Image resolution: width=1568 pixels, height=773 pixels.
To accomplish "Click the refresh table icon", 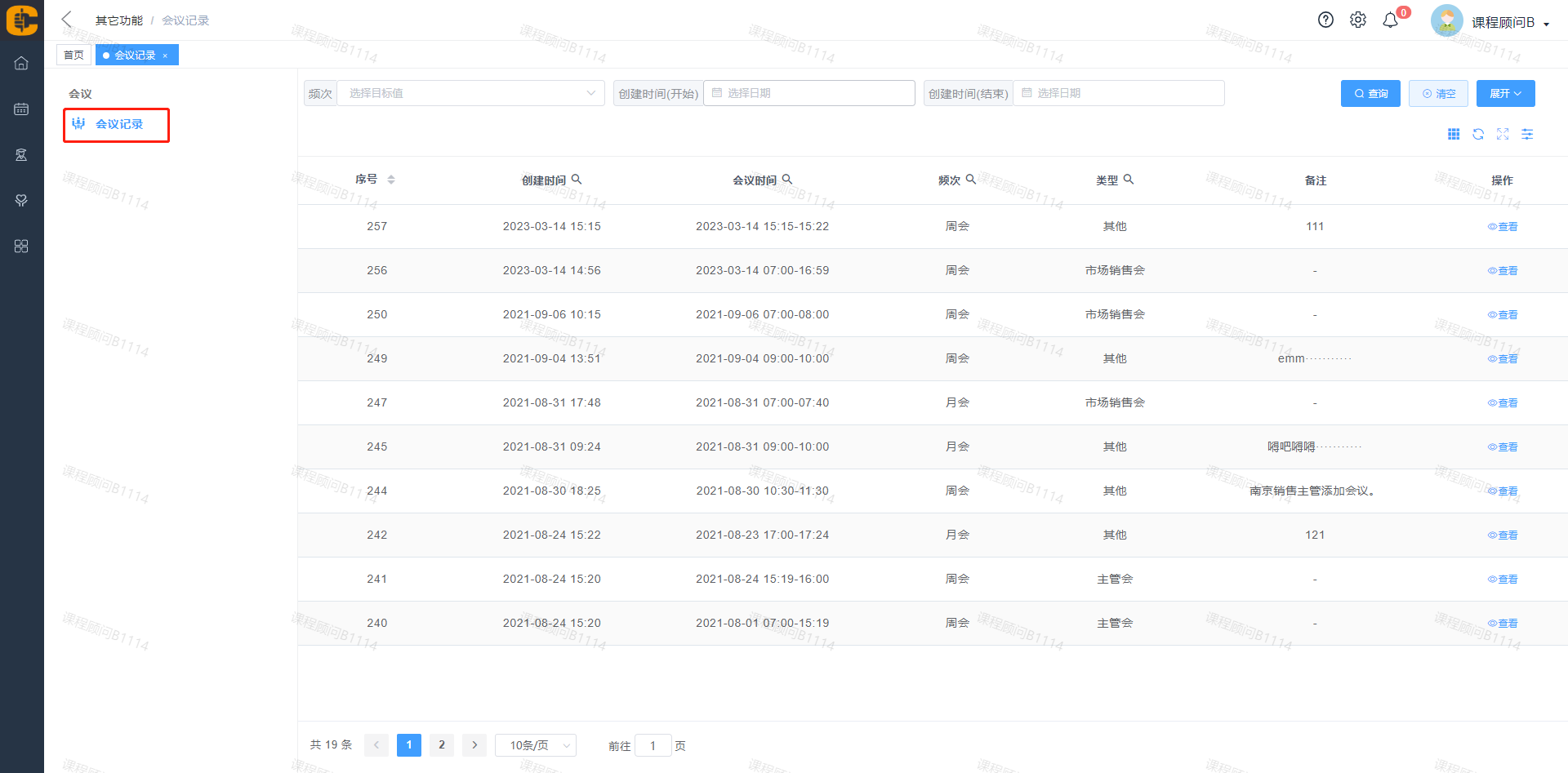I will [x=1477, y=134].
